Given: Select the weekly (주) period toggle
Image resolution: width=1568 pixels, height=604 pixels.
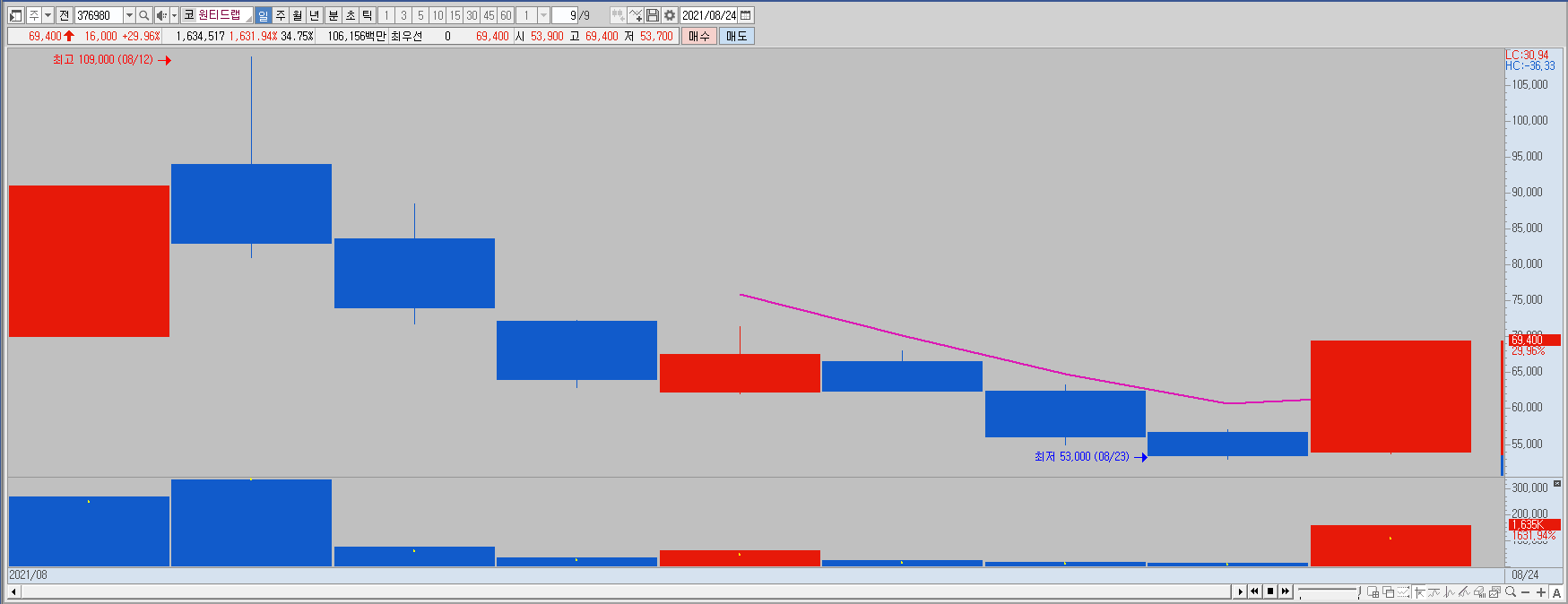Looking at the screenshot, I should 280,15.
